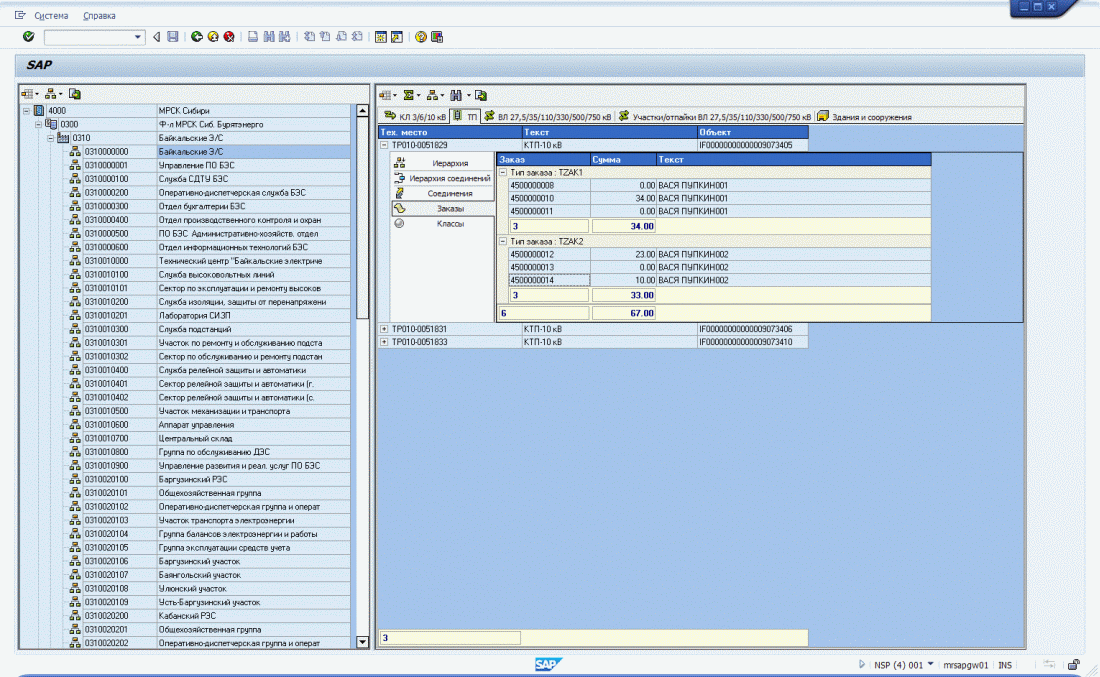Click the Customize Local Layout icon

coord(437,36)
